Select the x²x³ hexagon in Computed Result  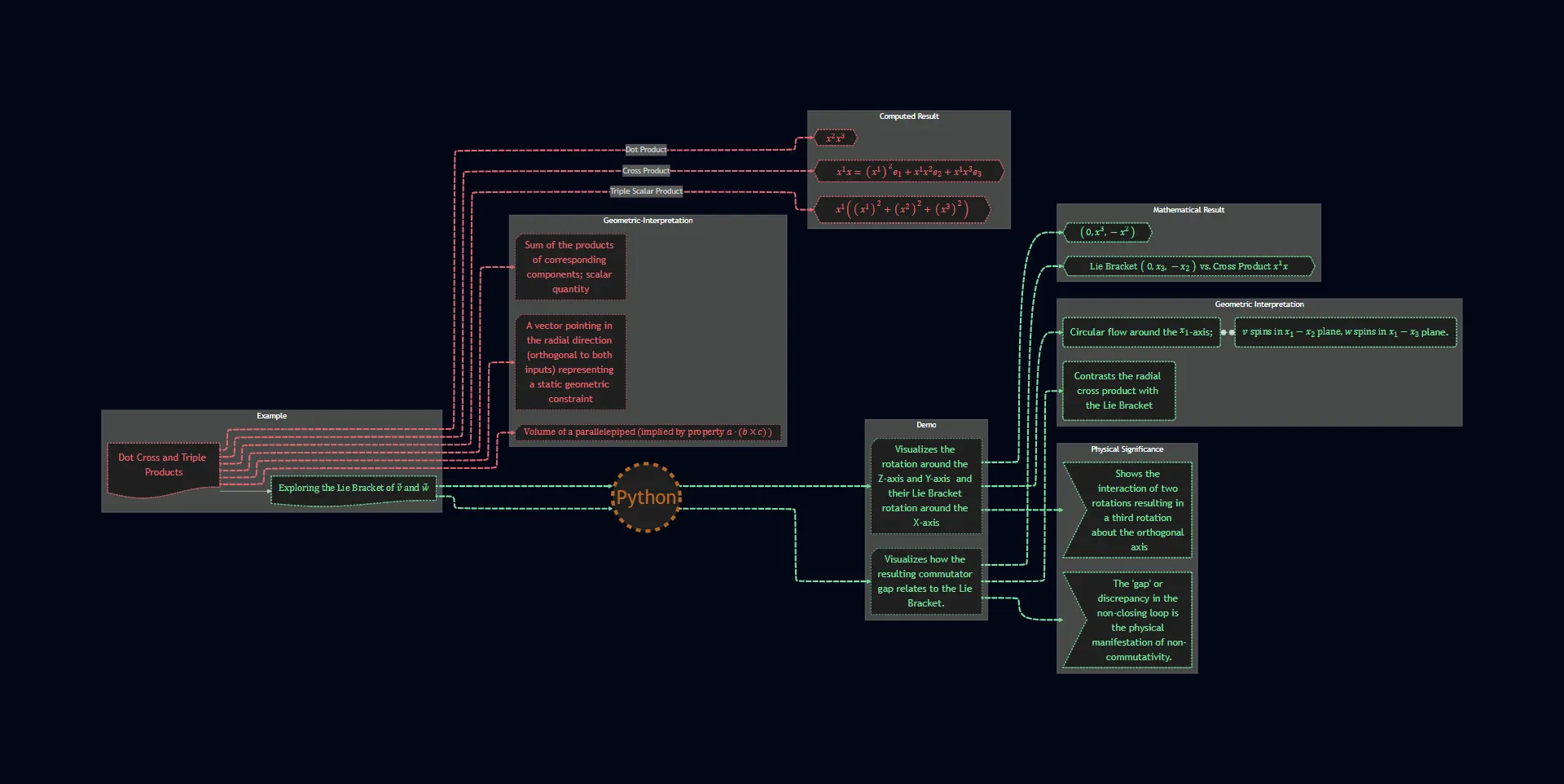[835, 138]
